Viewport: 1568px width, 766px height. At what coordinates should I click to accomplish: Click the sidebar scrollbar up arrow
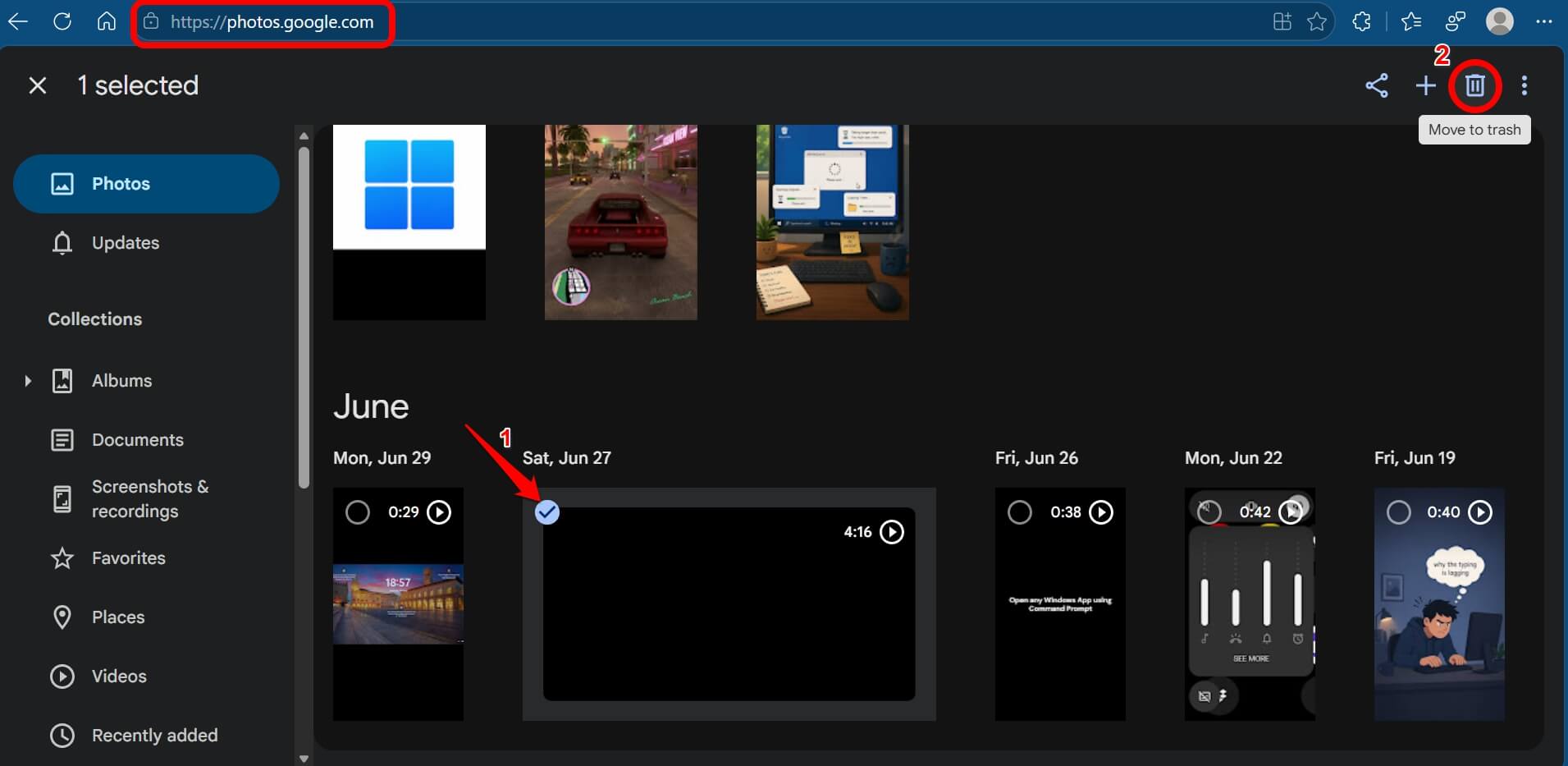point(304,135)
